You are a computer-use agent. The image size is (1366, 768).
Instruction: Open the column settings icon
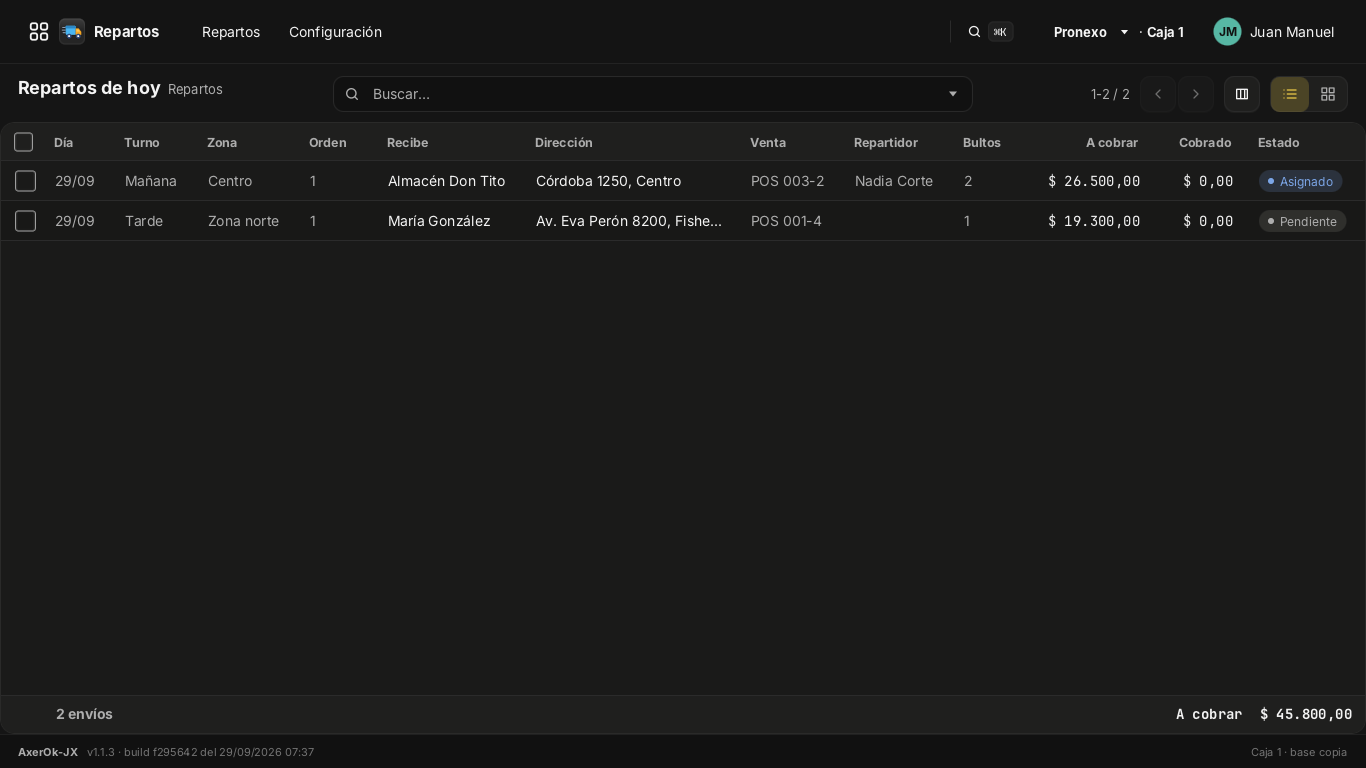[x=1242, y=94]
